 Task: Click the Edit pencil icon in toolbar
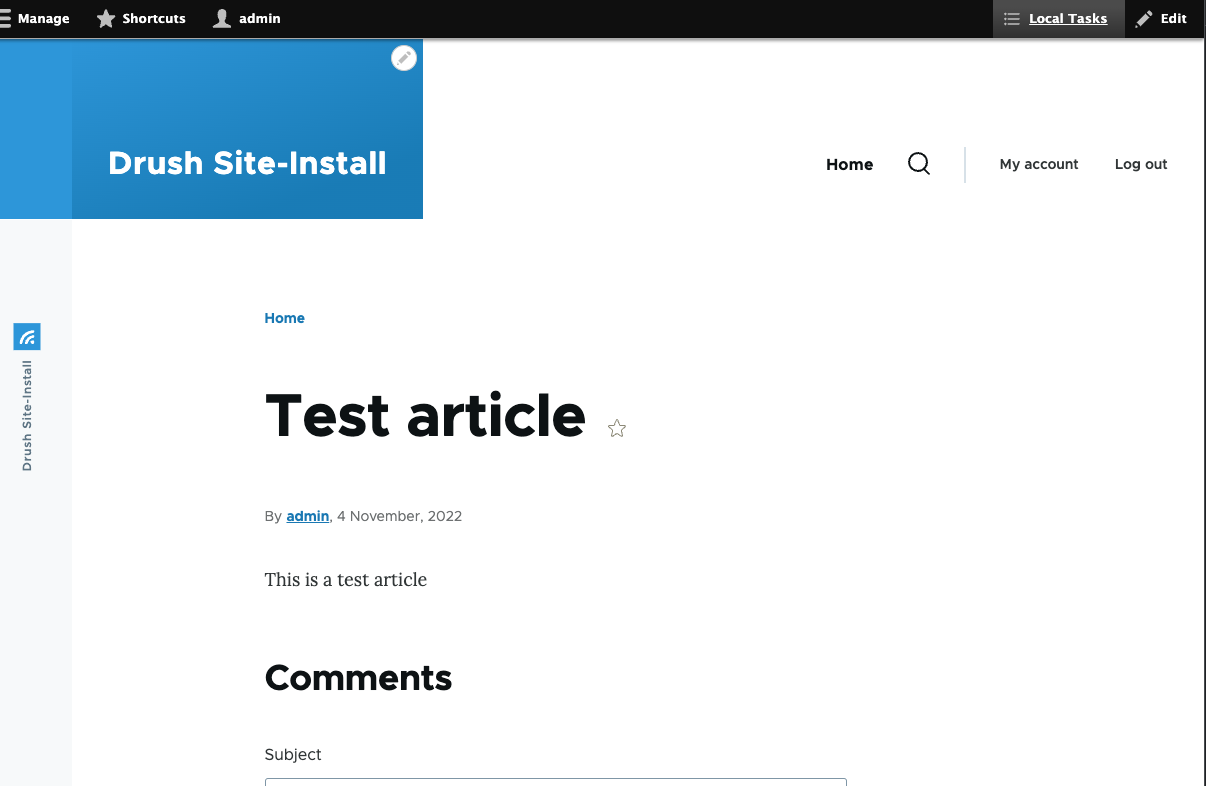(1143, 18)
